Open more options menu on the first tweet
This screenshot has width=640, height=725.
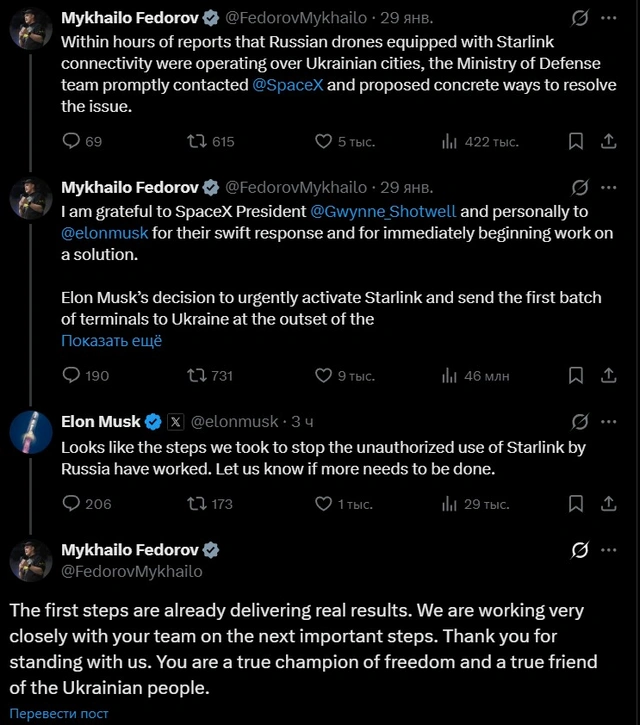[608, 18]
